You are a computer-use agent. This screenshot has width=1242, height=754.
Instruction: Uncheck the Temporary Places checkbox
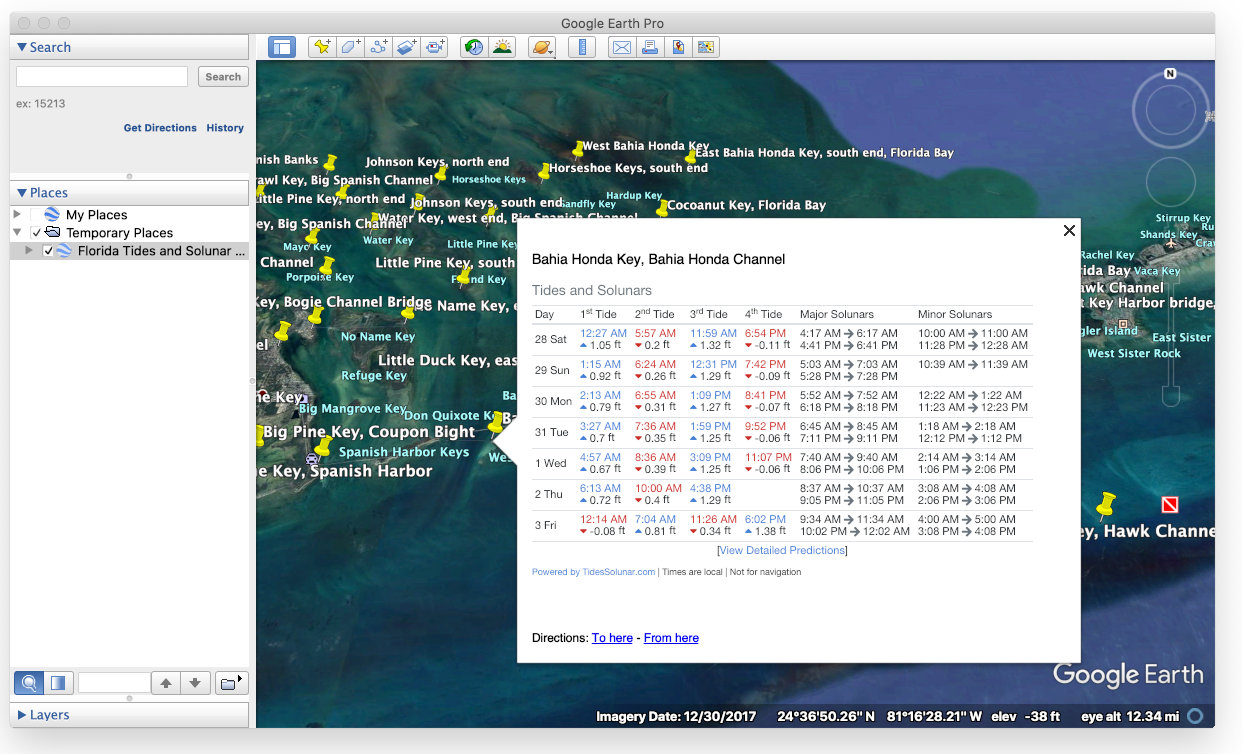(x=37, y=233)
